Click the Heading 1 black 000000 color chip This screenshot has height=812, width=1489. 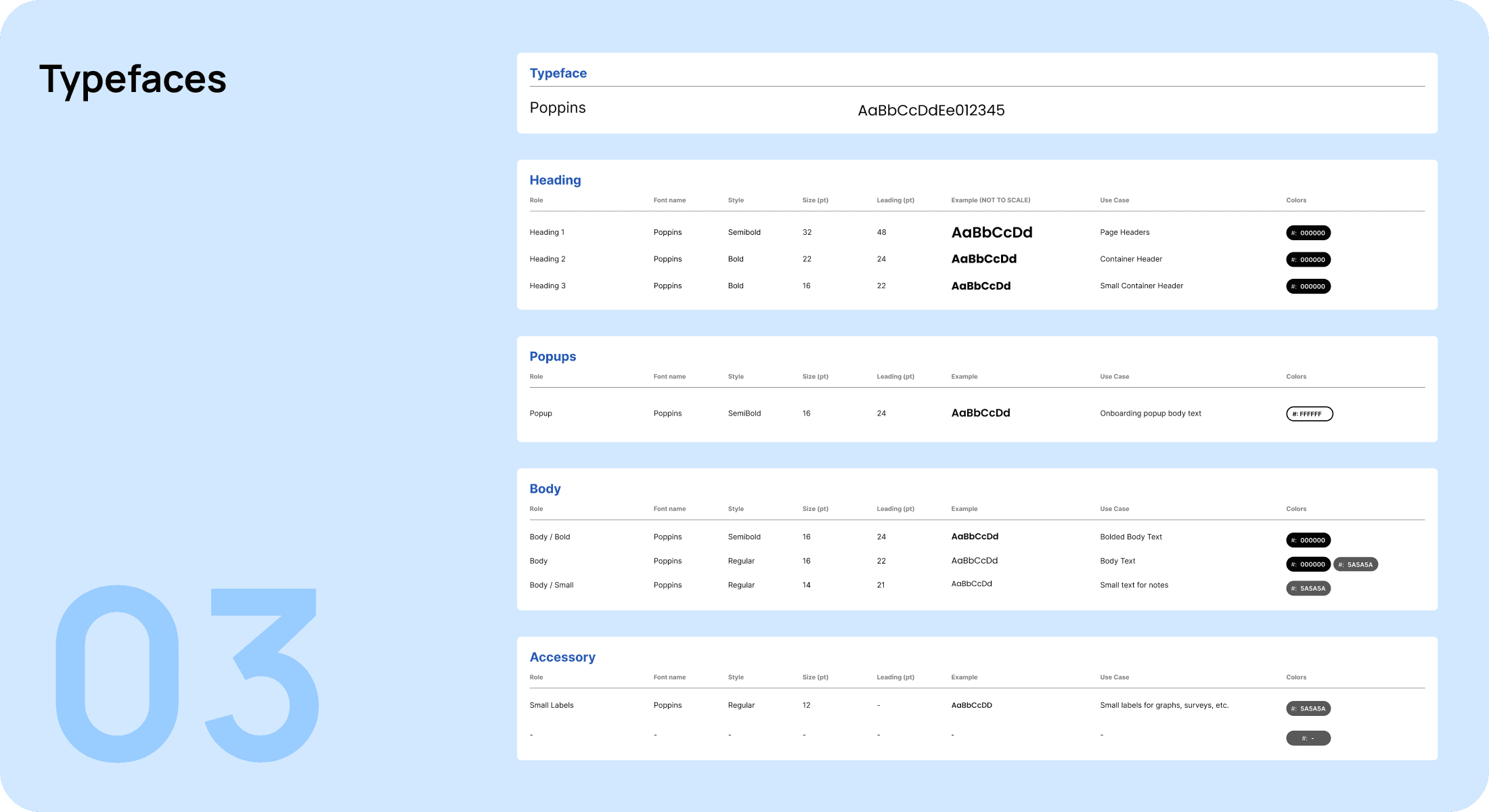[1308, 233]
